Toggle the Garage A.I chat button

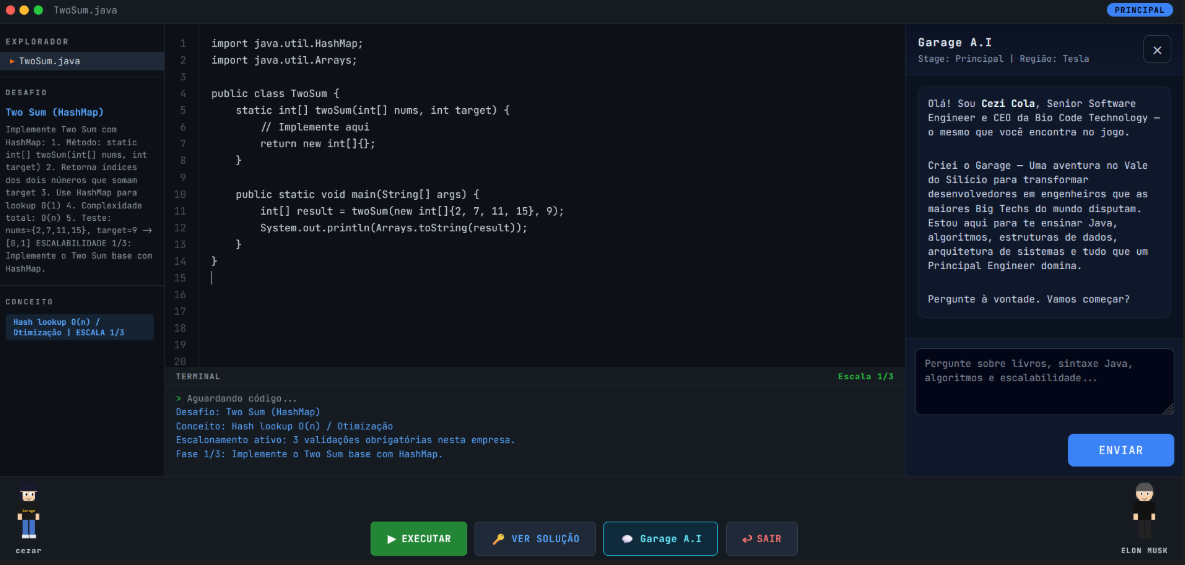661,539
